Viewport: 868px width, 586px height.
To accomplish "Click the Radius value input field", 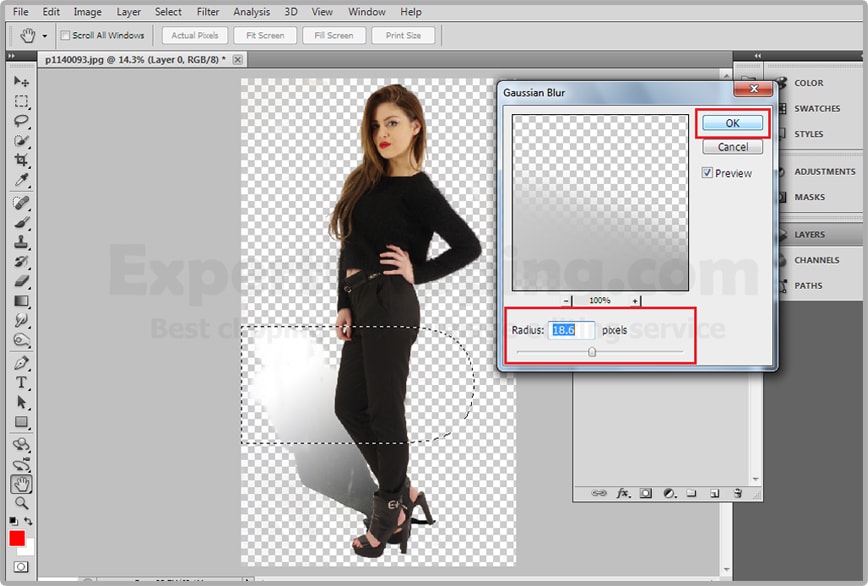I will (x=572, y=330).
